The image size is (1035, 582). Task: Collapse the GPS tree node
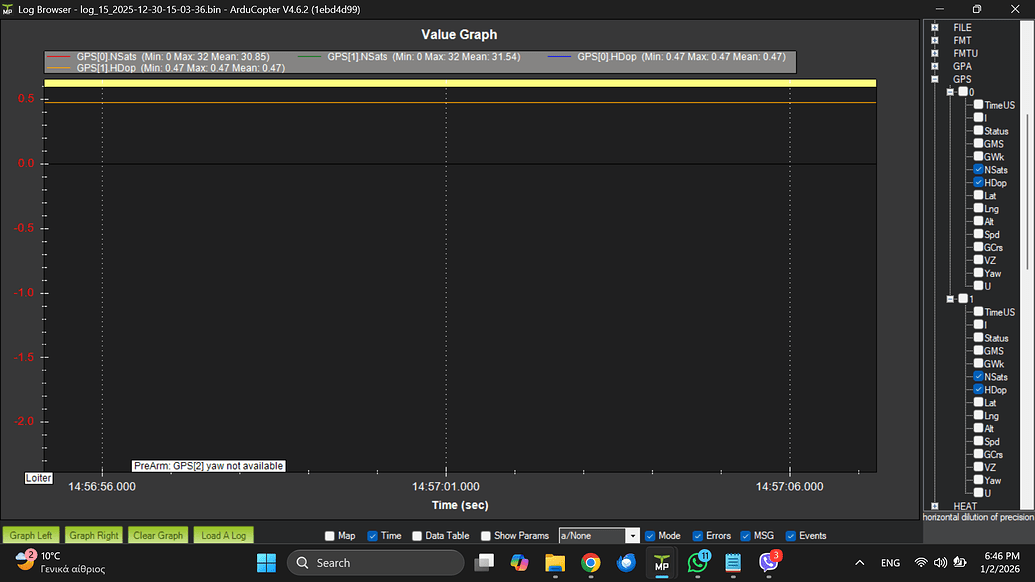pos(935,79)
